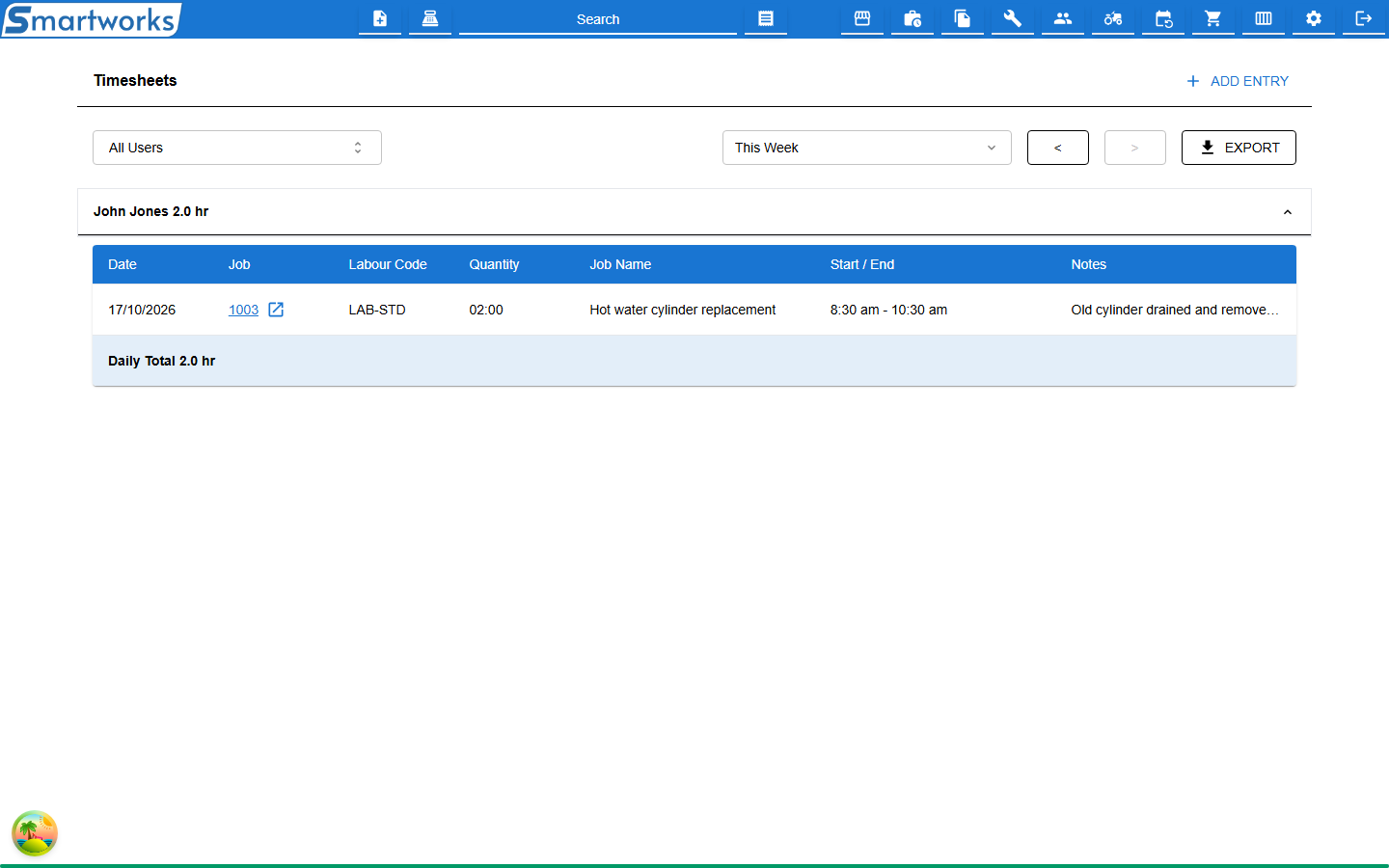Click the Daily Total 2.0 hr row

694,361
